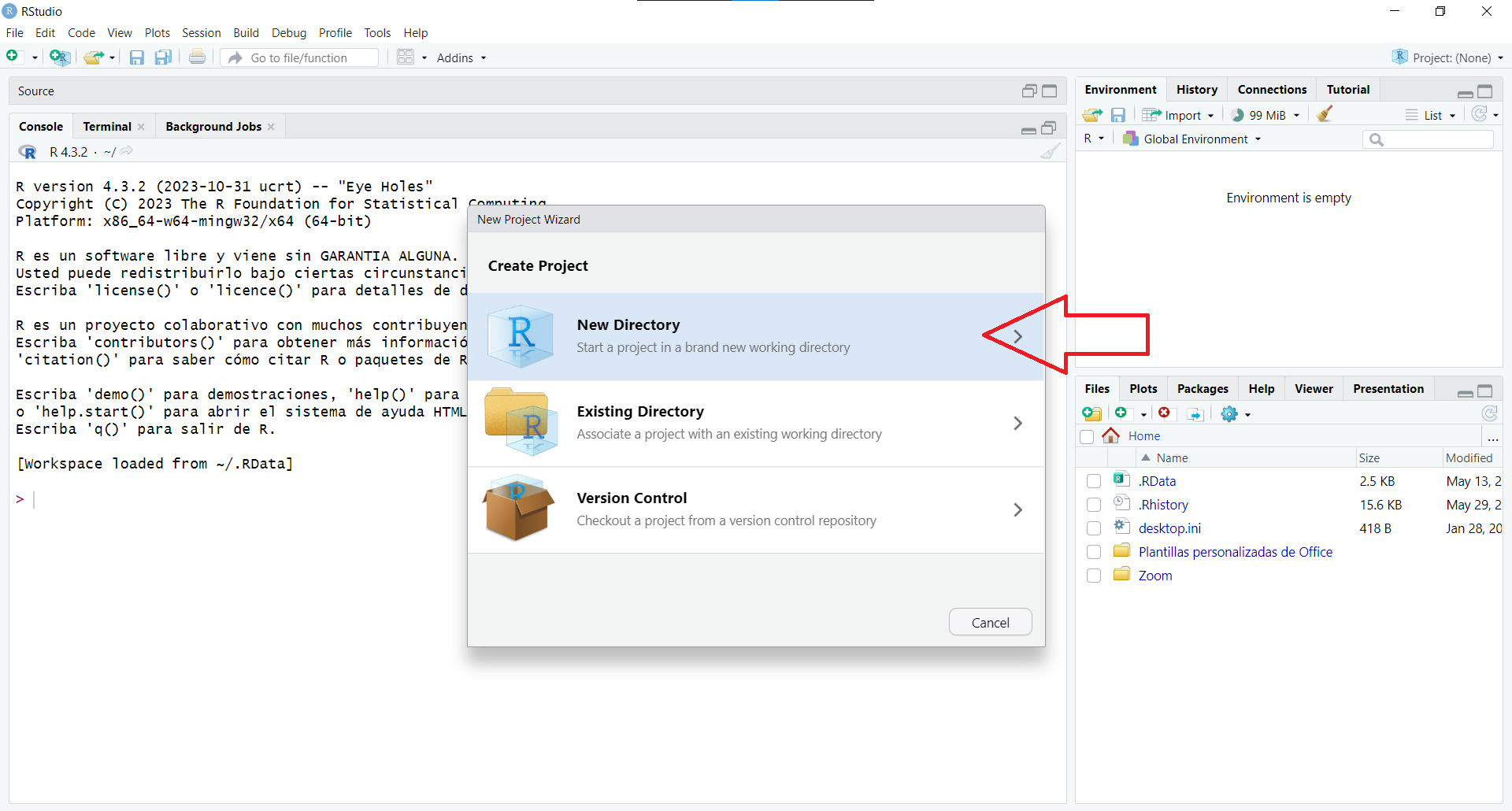Screen dimensions: 1512x811
Task: Clear the environment with the broom icon
Action: click(x=1325, y=114)
